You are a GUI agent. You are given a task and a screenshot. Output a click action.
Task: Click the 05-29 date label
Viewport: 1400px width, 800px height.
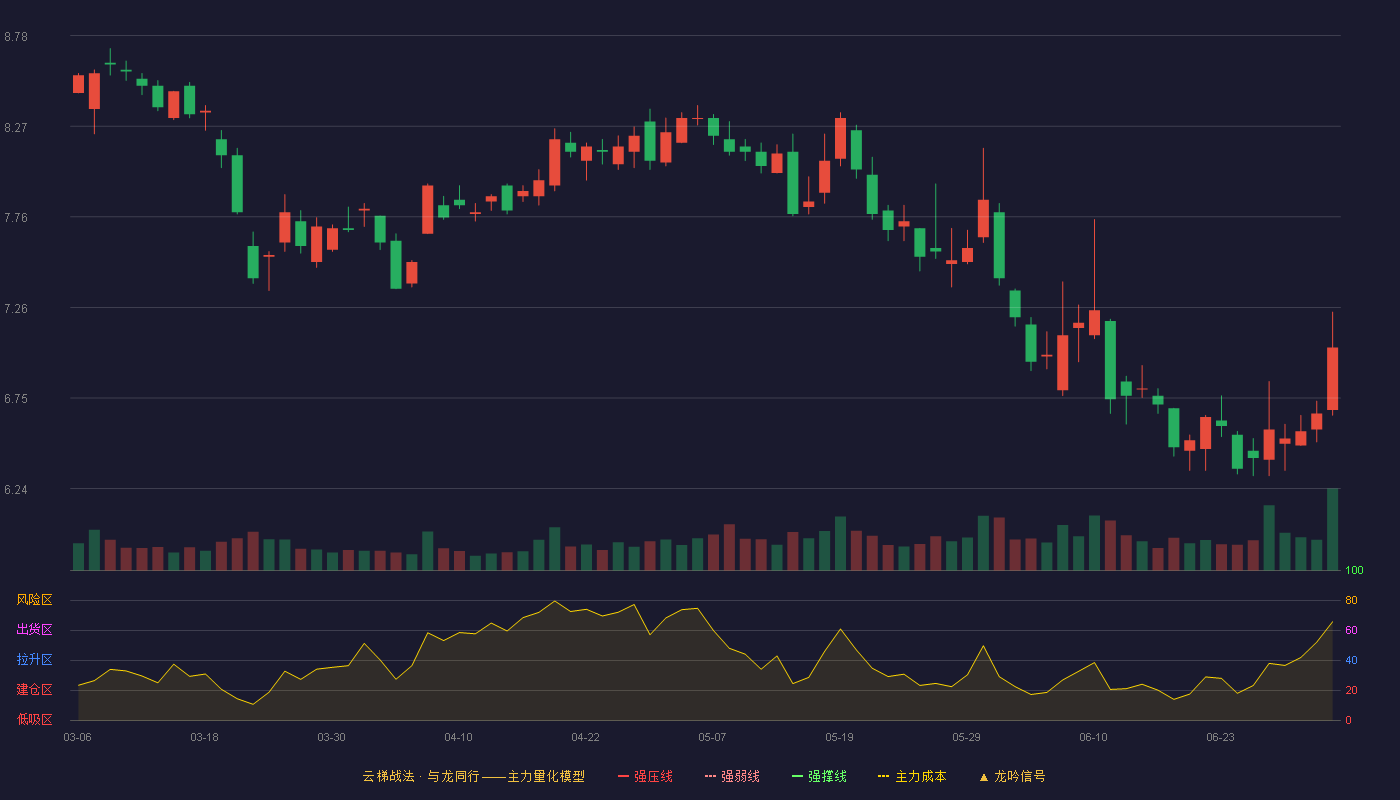coord(966,737)
